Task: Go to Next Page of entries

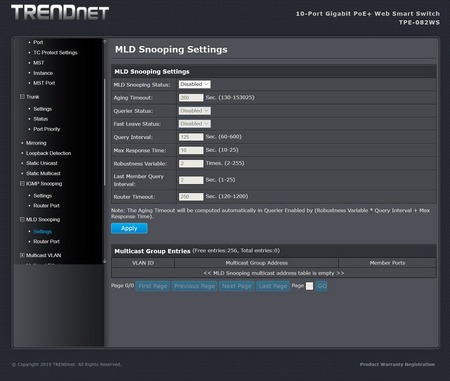Action: [237, 286]
